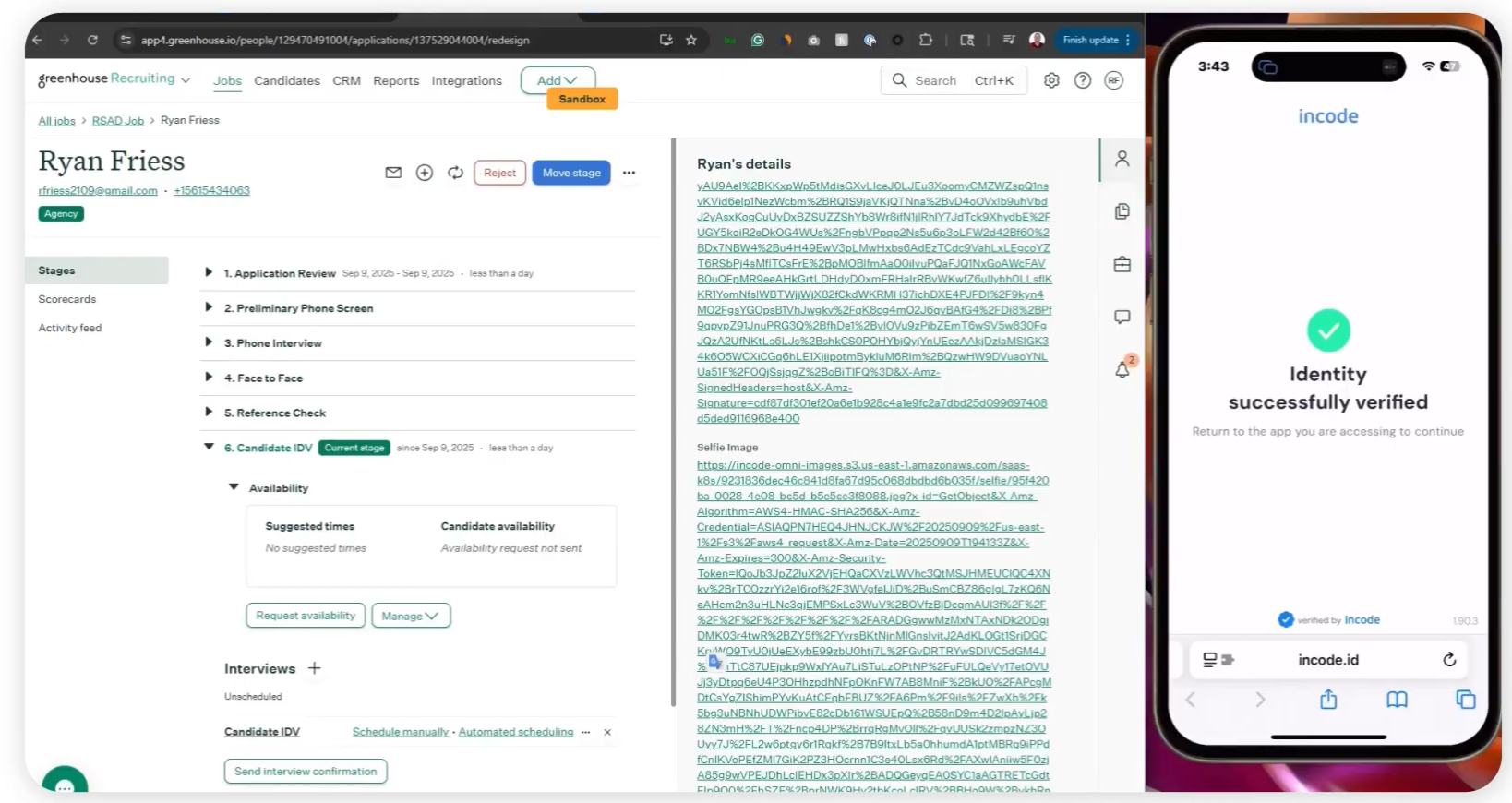This screenshot has width=1512, height=803.
Task: Open the three-dots menu next to Move stage
Action: click(629, 173)
